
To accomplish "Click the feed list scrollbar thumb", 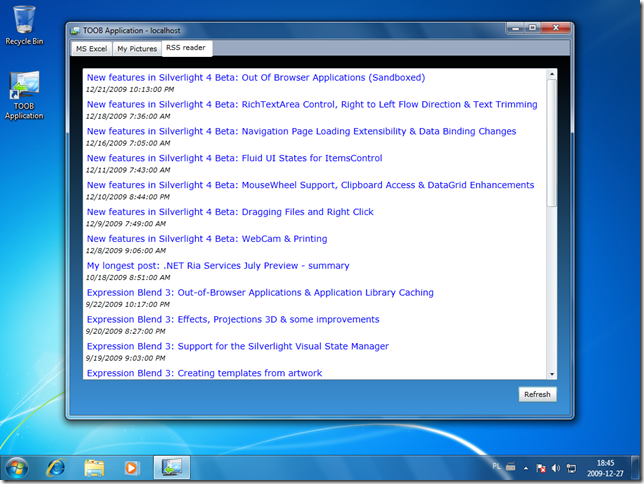I will click(x=552, y=143).
